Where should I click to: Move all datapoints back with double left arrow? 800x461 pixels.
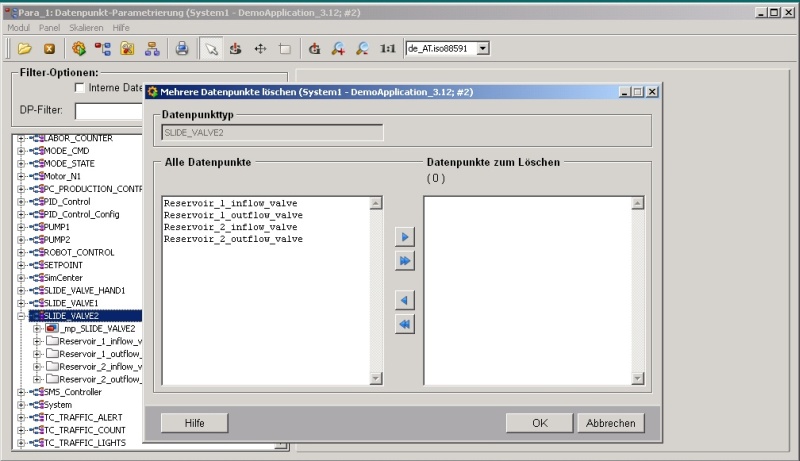405,325
